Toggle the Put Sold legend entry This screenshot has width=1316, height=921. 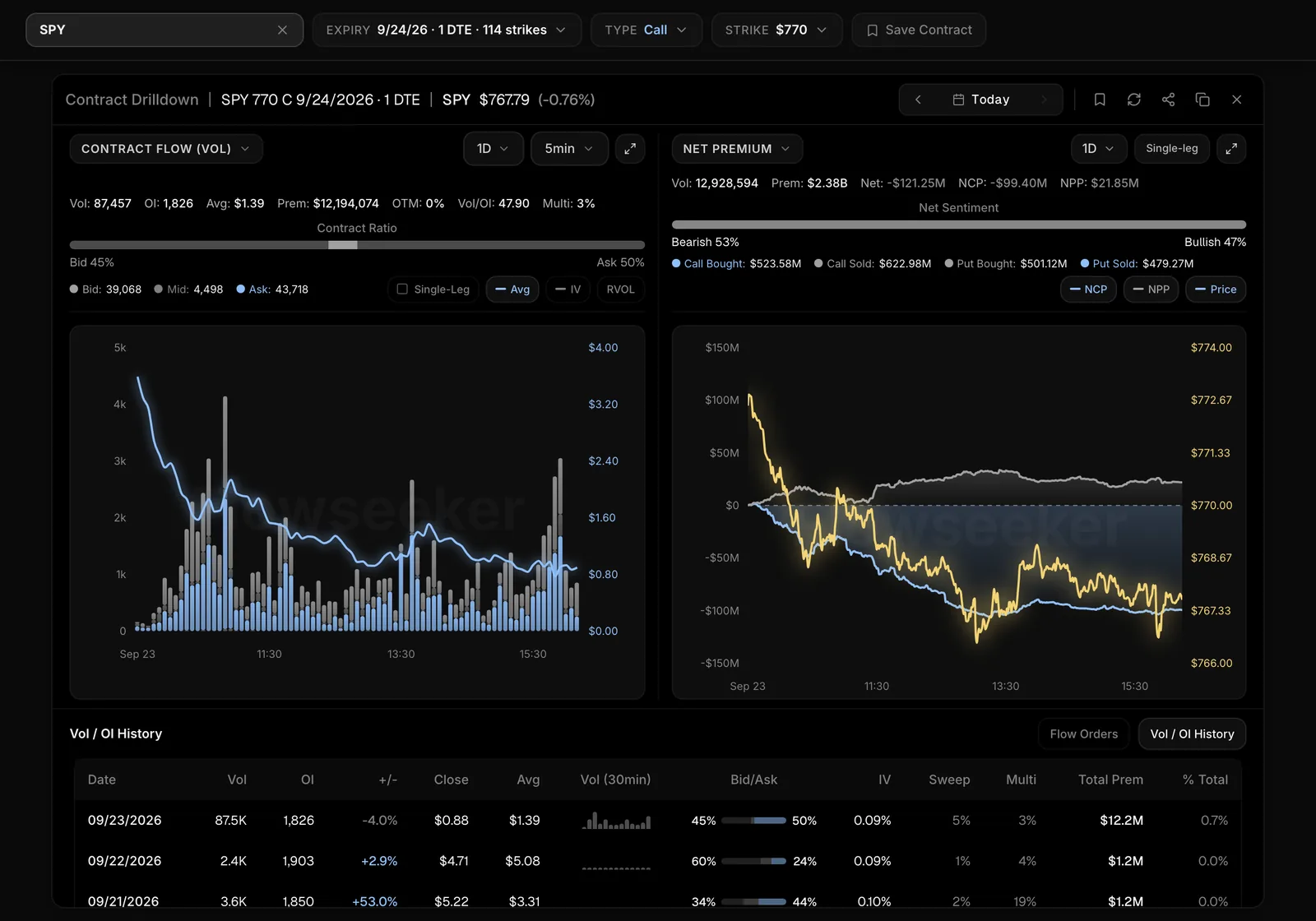(1137, 264)
